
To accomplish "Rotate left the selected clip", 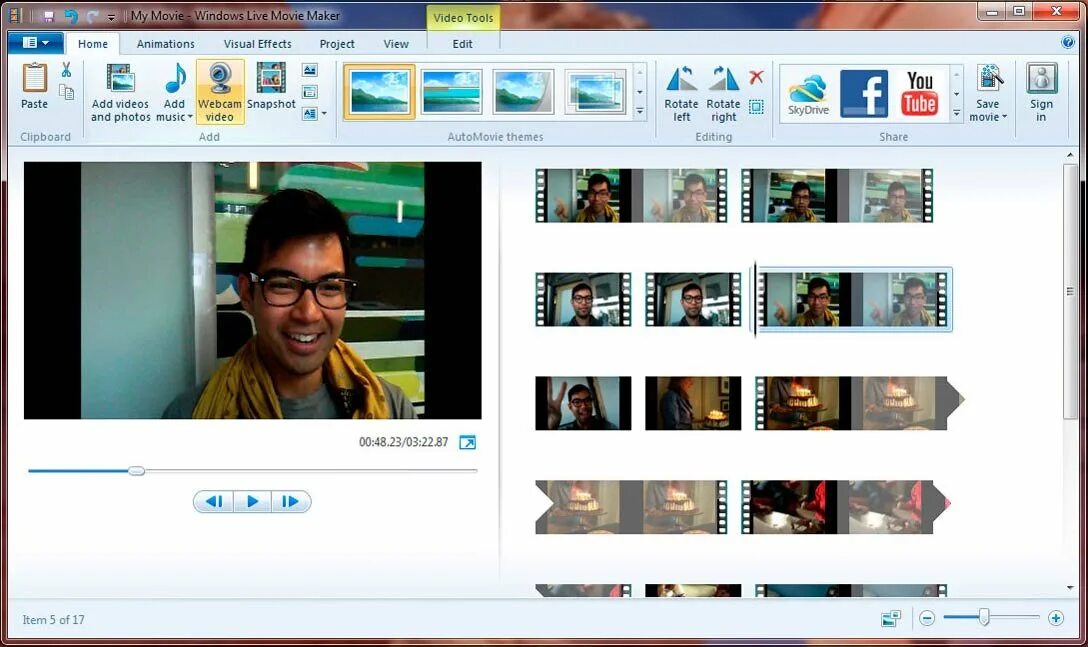I will pyautogui.click(x=681, y=93).
